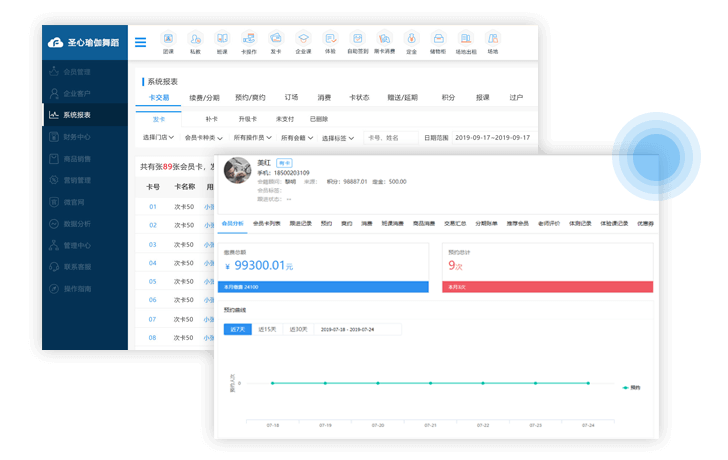Open the 自助签到 self check-in icon

[x=358, y=43]
